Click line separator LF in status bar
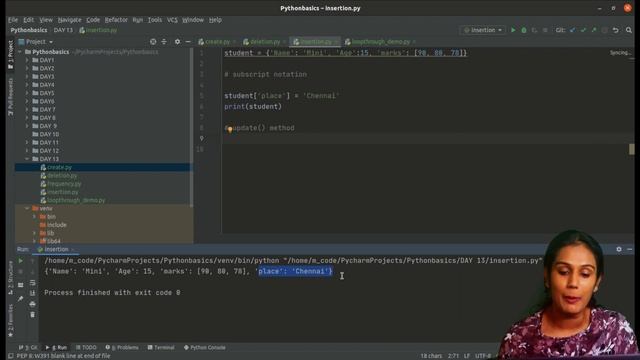The width and height of the screenshot is (640, 360). point(467,356)
